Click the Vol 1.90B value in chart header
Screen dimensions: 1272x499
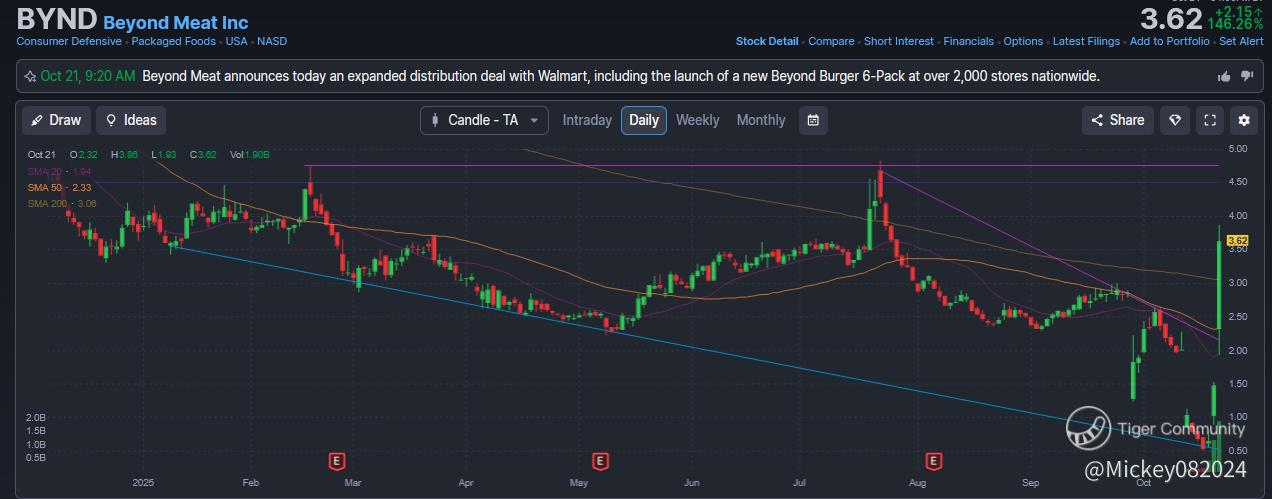(x=250, y=155)
